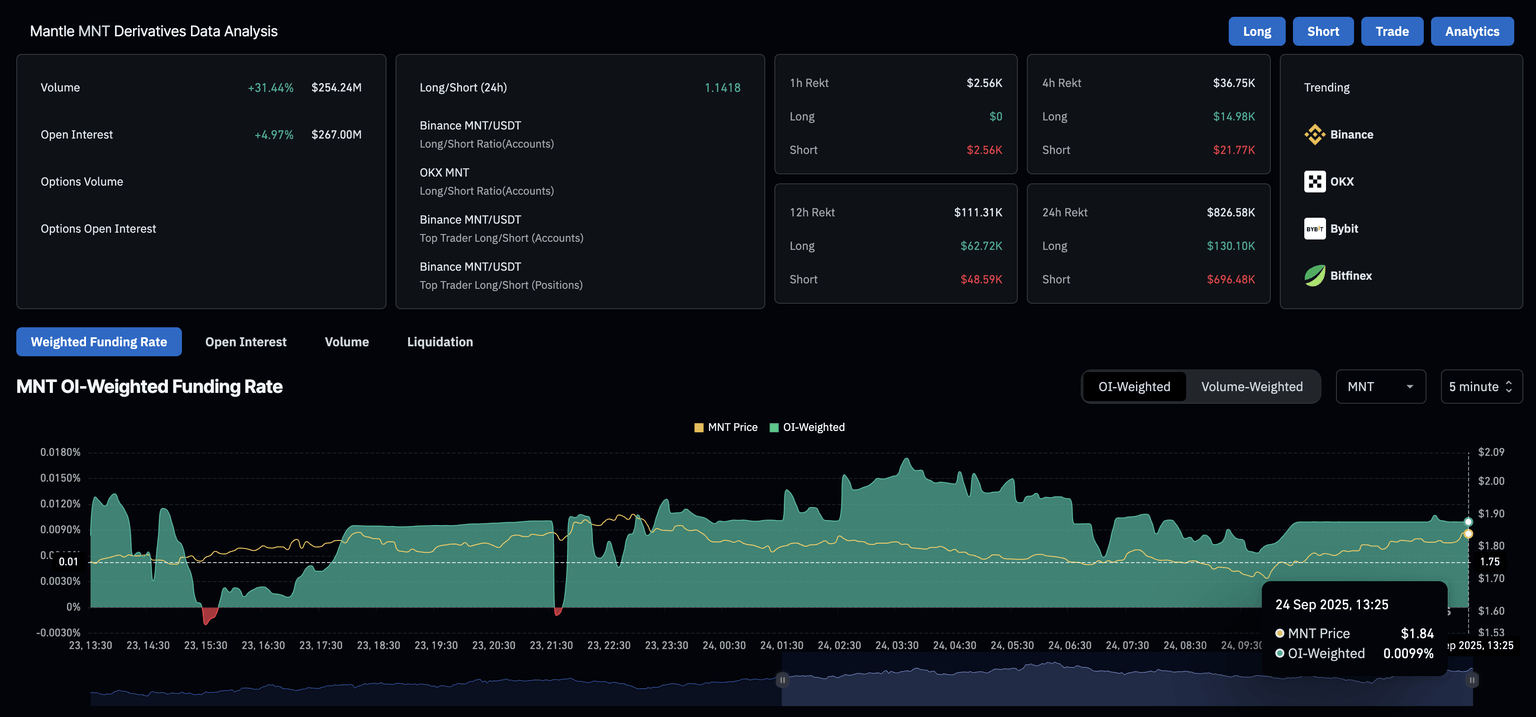
Task: Click the Bitfinex leaf logo icon
Action: [x=1314, y=276]
